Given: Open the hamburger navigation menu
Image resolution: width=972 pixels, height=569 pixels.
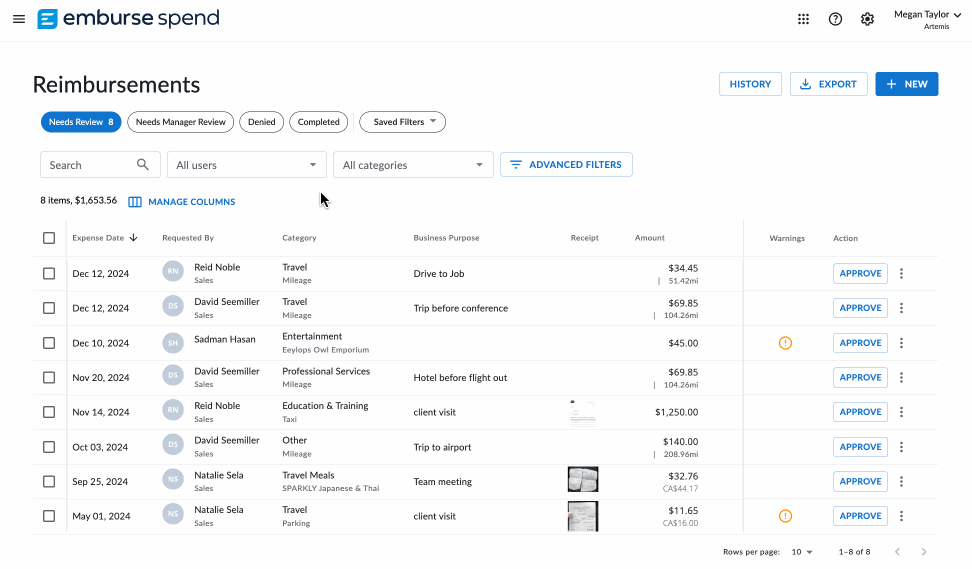Looking at the screenshot, I should pyautogui.click(x=19, y=19).
